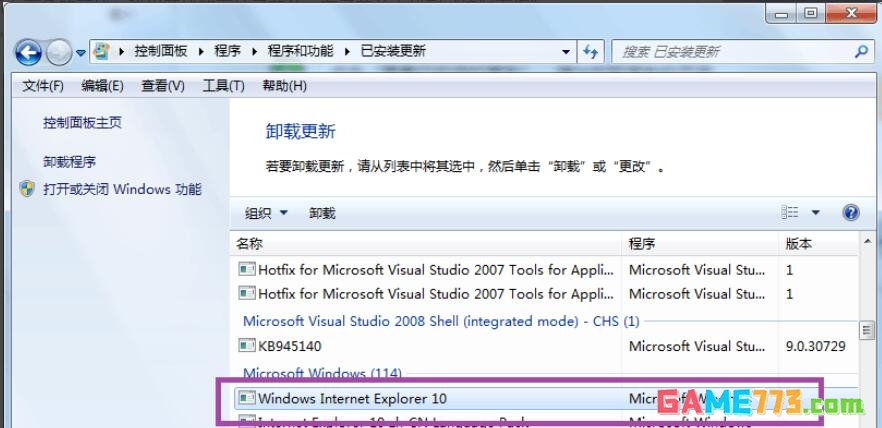Image resolution: width=882 pixels, height=428 pixels.
Task: Open the 组织 dropdown menu
Action: 266,213
